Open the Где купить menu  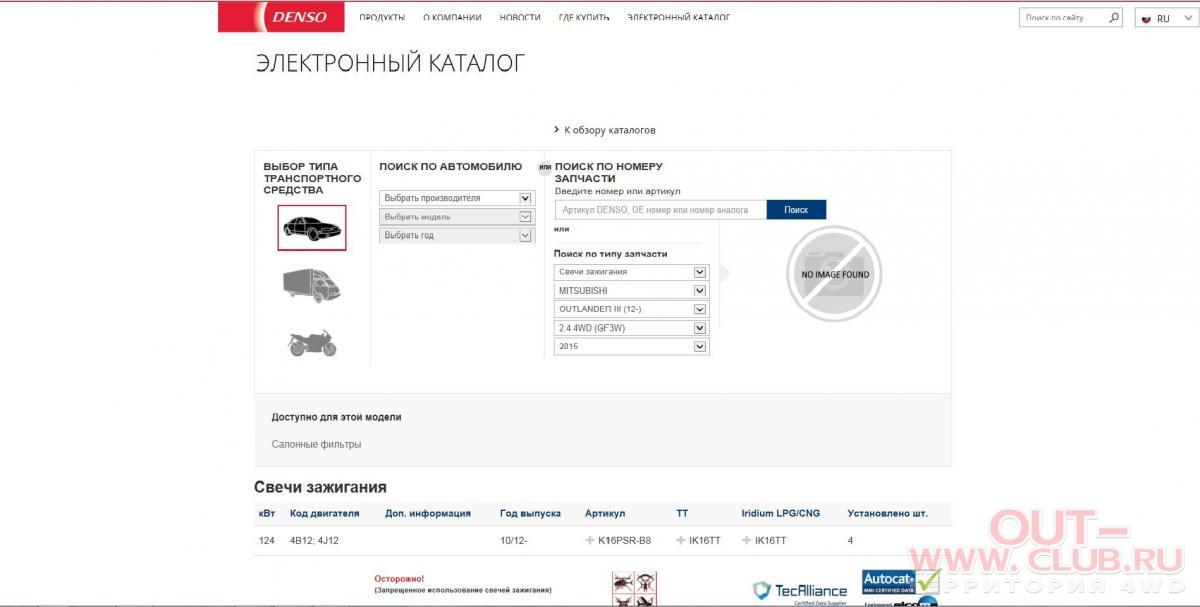click(x=584, y=18)
